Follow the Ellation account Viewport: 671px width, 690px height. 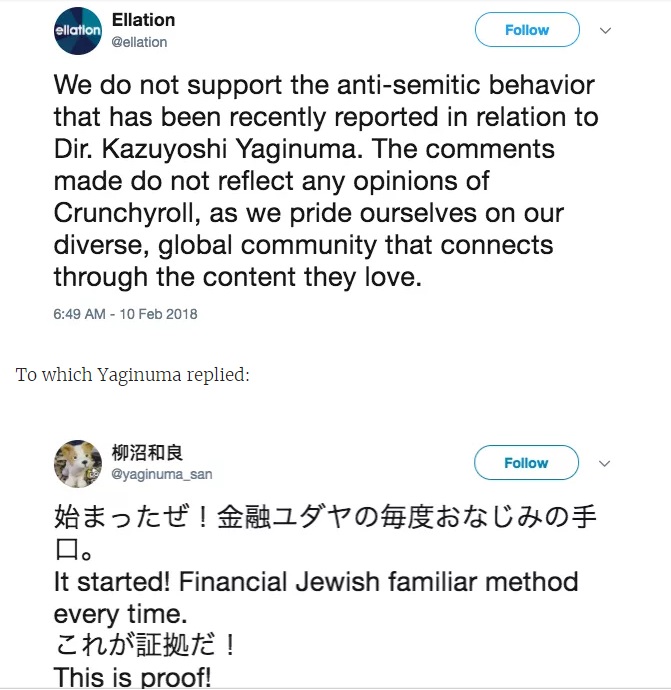click(526, 30)
